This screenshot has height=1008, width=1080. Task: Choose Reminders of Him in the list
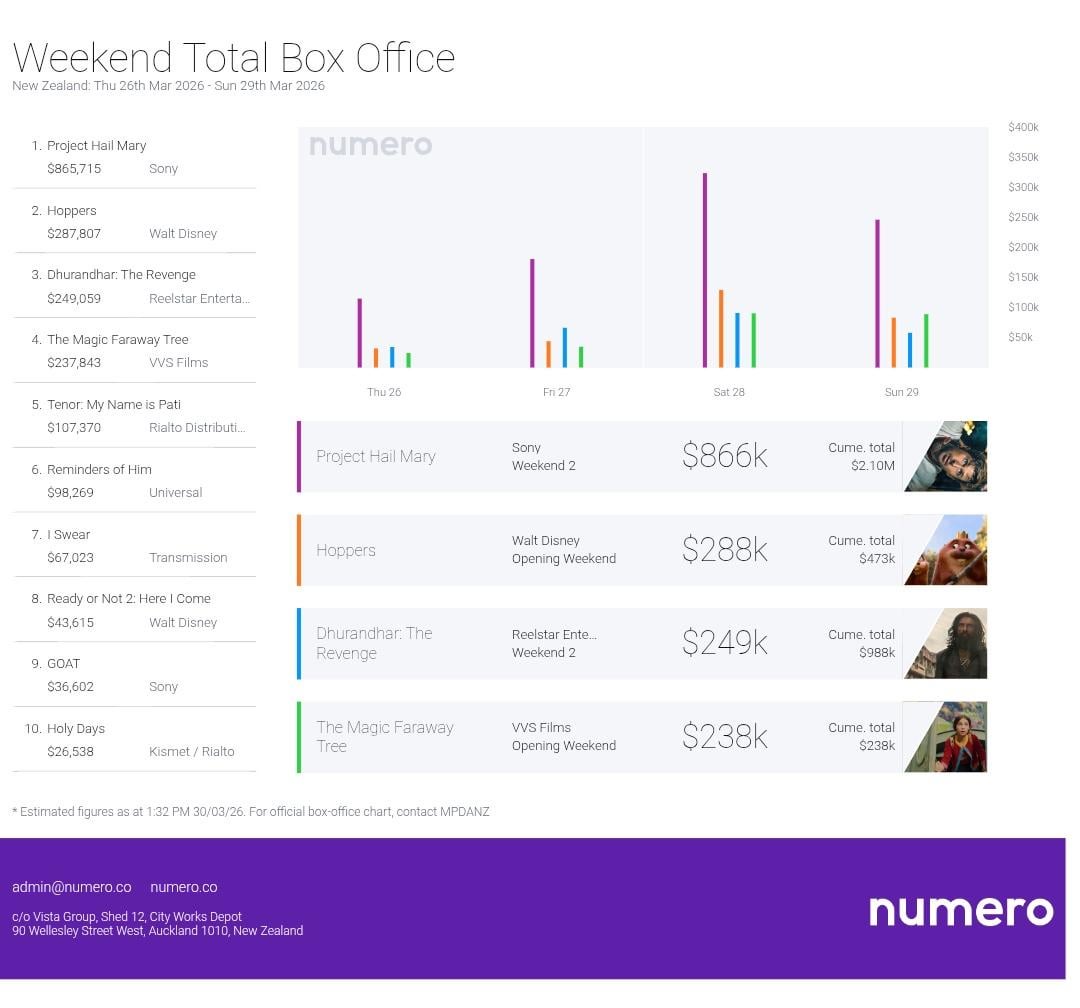(x=99, y=470)
